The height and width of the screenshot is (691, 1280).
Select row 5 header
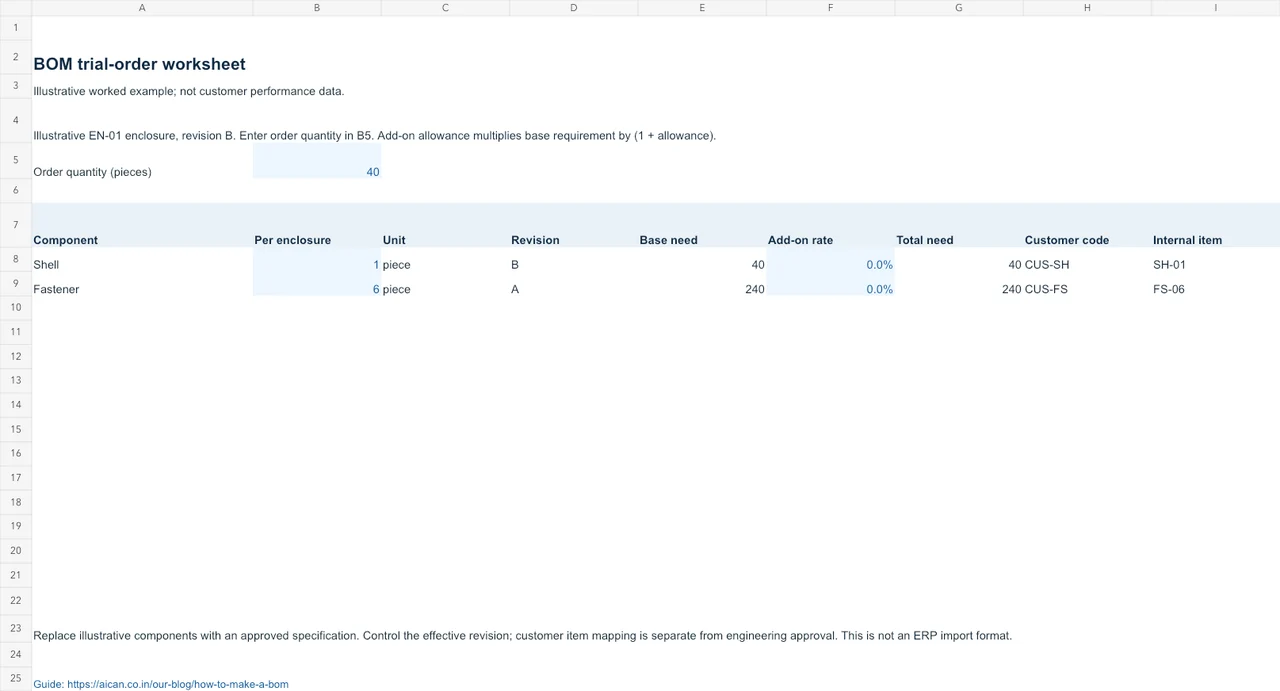[x=16, y=161]
